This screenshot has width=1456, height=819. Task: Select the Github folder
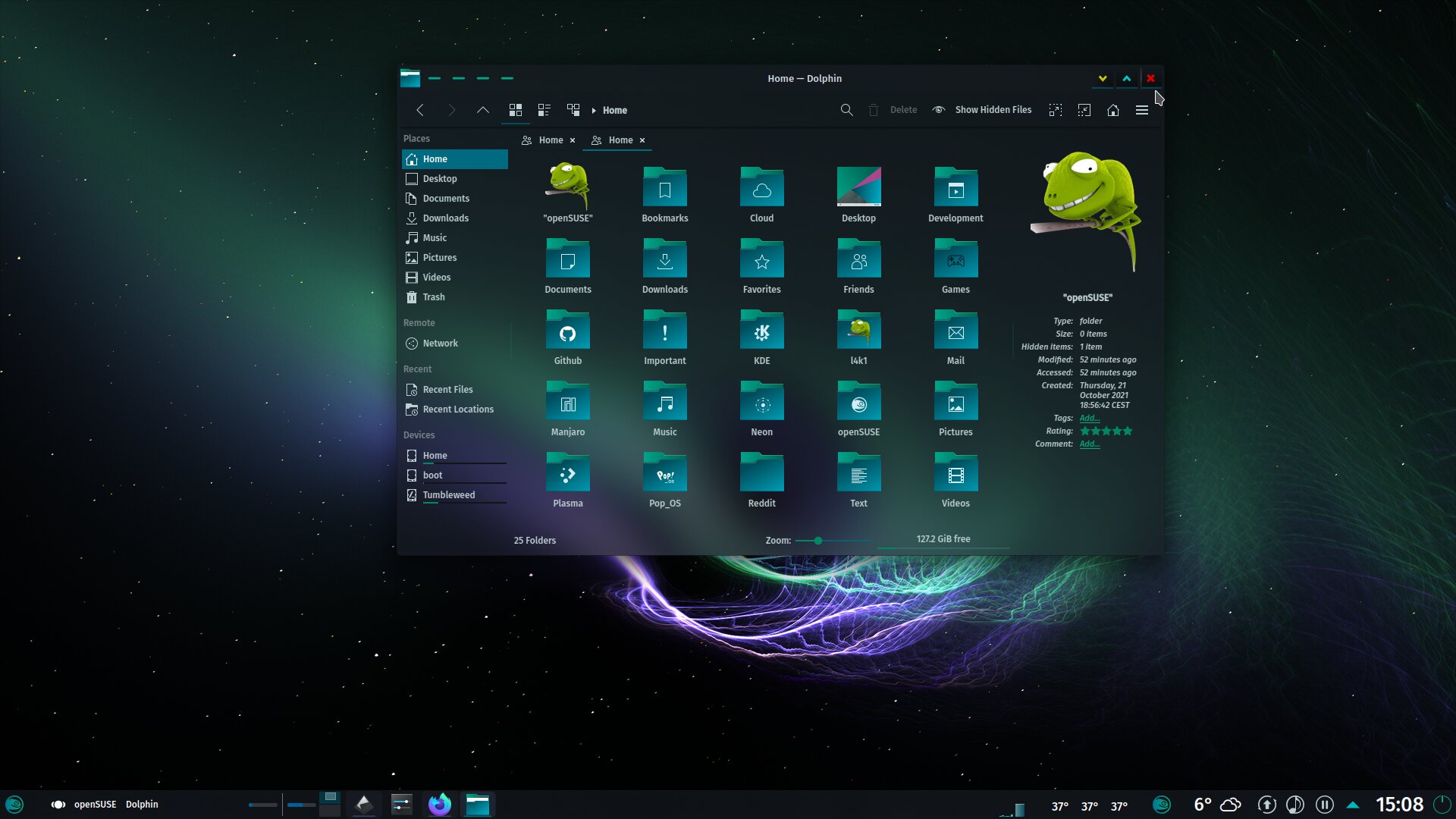[x=567, y=337]
